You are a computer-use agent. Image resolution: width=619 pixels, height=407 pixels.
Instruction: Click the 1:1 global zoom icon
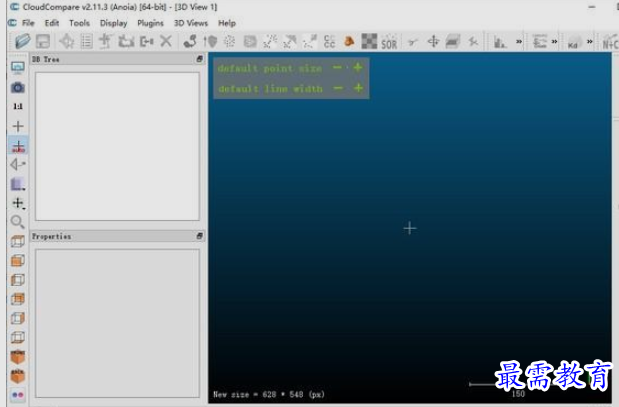(x=18, y=106)
